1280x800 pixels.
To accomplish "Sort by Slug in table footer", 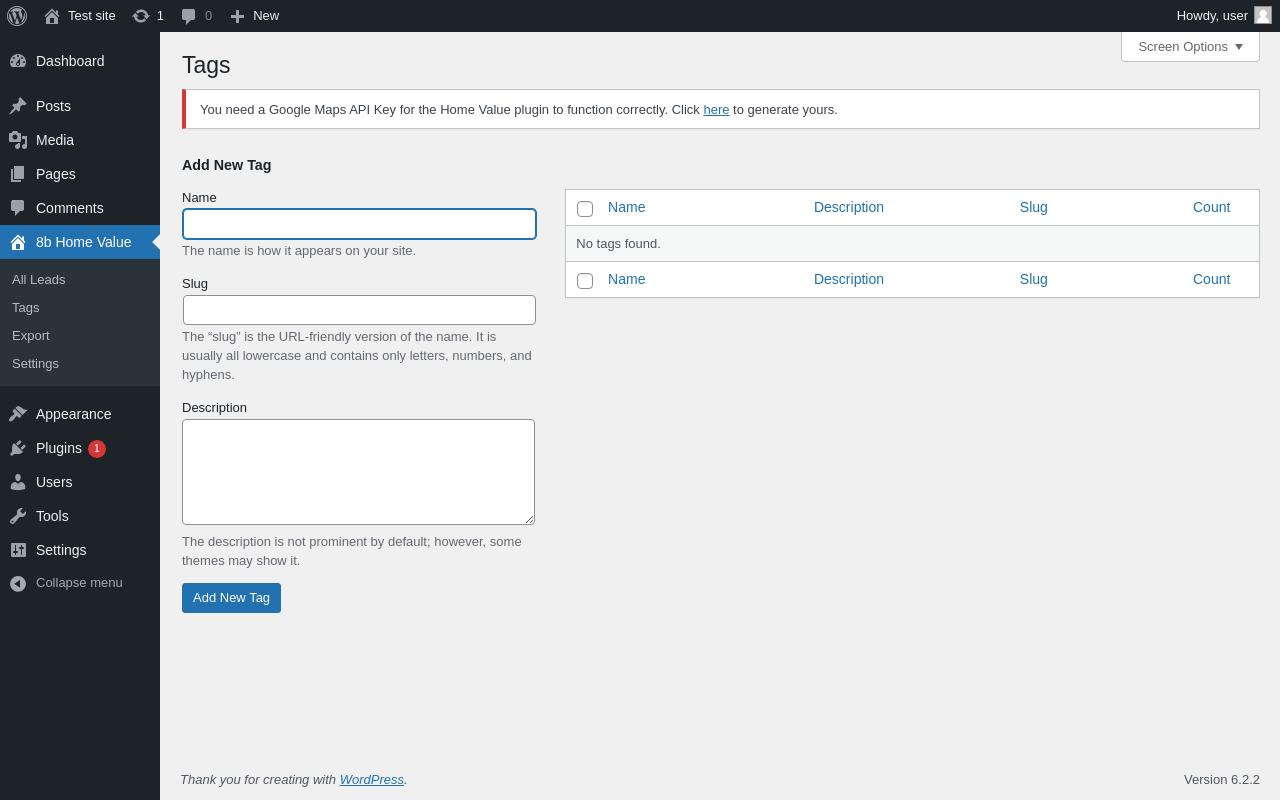I will (x=1034, y=279).
